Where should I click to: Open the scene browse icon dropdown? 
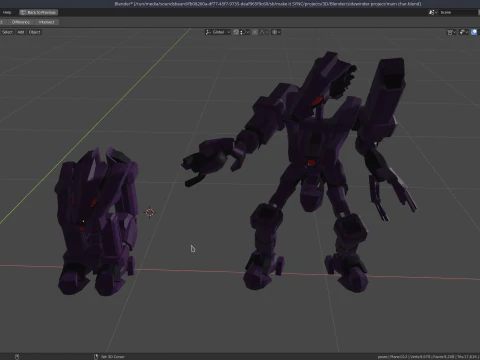(x=433, y=12)
